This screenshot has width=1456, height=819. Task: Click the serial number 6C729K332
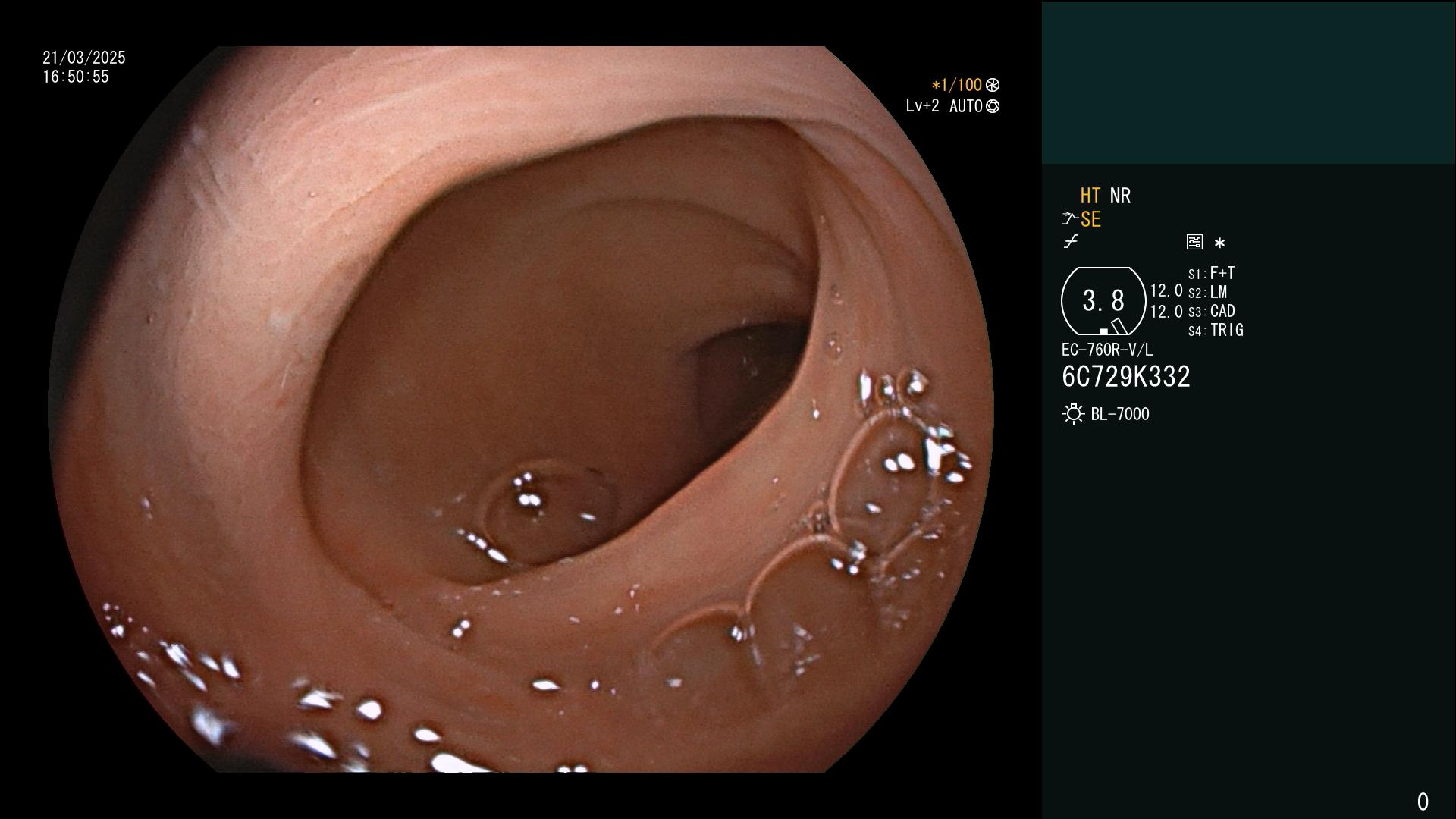1126,377
